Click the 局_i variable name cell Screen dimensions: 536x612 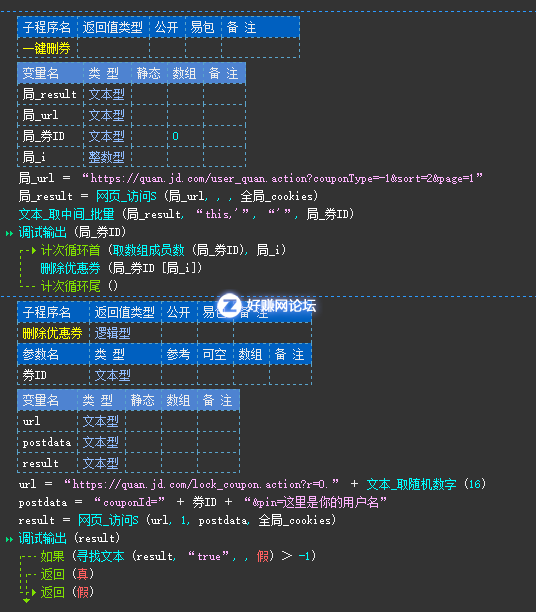[x=50, y=157]
